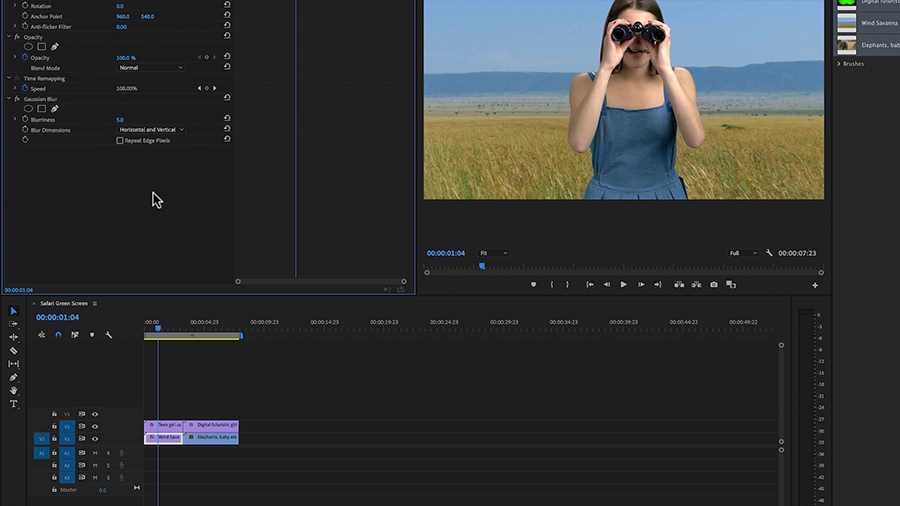Open the Blur Dimensions dropdown
This screenshot has height=506, width=900.
pos(151,130)
